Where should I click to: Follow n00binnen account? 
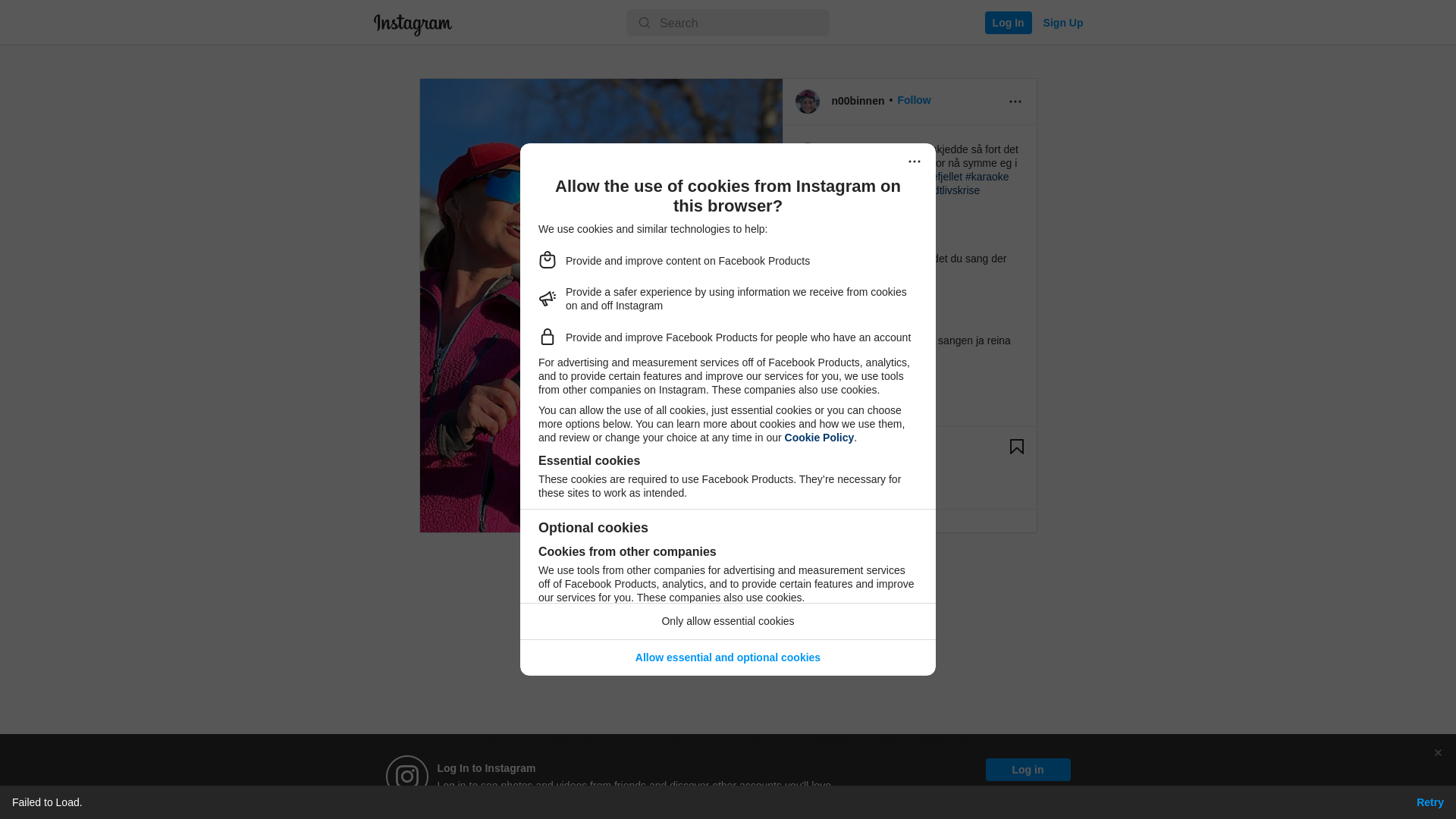click(x=914, y=100)
